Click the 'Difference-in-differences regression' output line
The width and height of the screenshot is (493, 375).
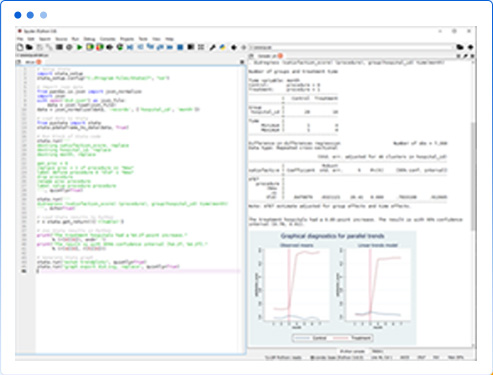295,143
